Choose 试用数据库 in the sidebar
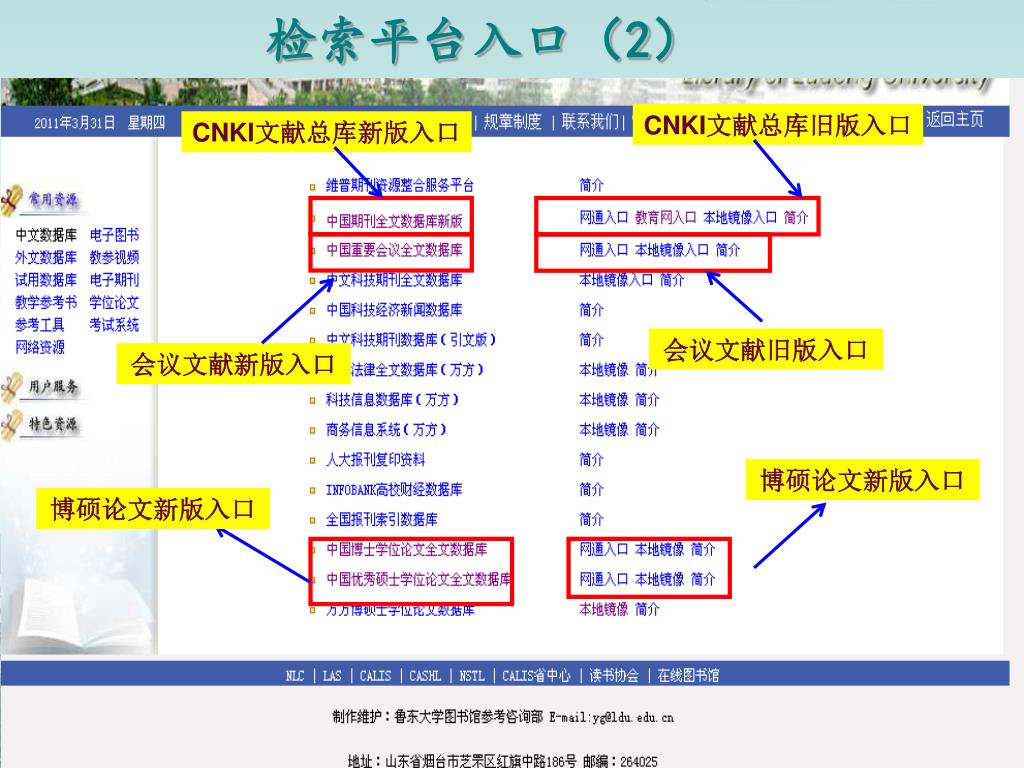The width and height of the screenshot is (1024, 768). coord(46,280)
